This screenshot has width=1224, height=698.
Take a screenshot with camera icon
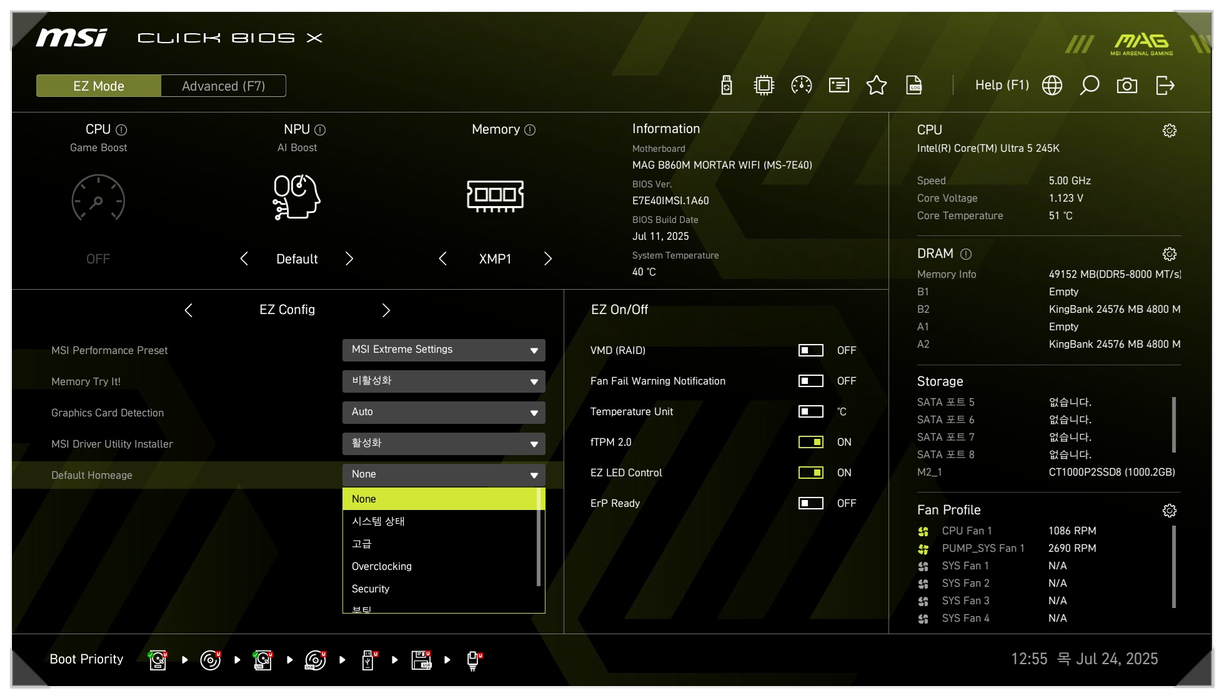coord(1127,86)
